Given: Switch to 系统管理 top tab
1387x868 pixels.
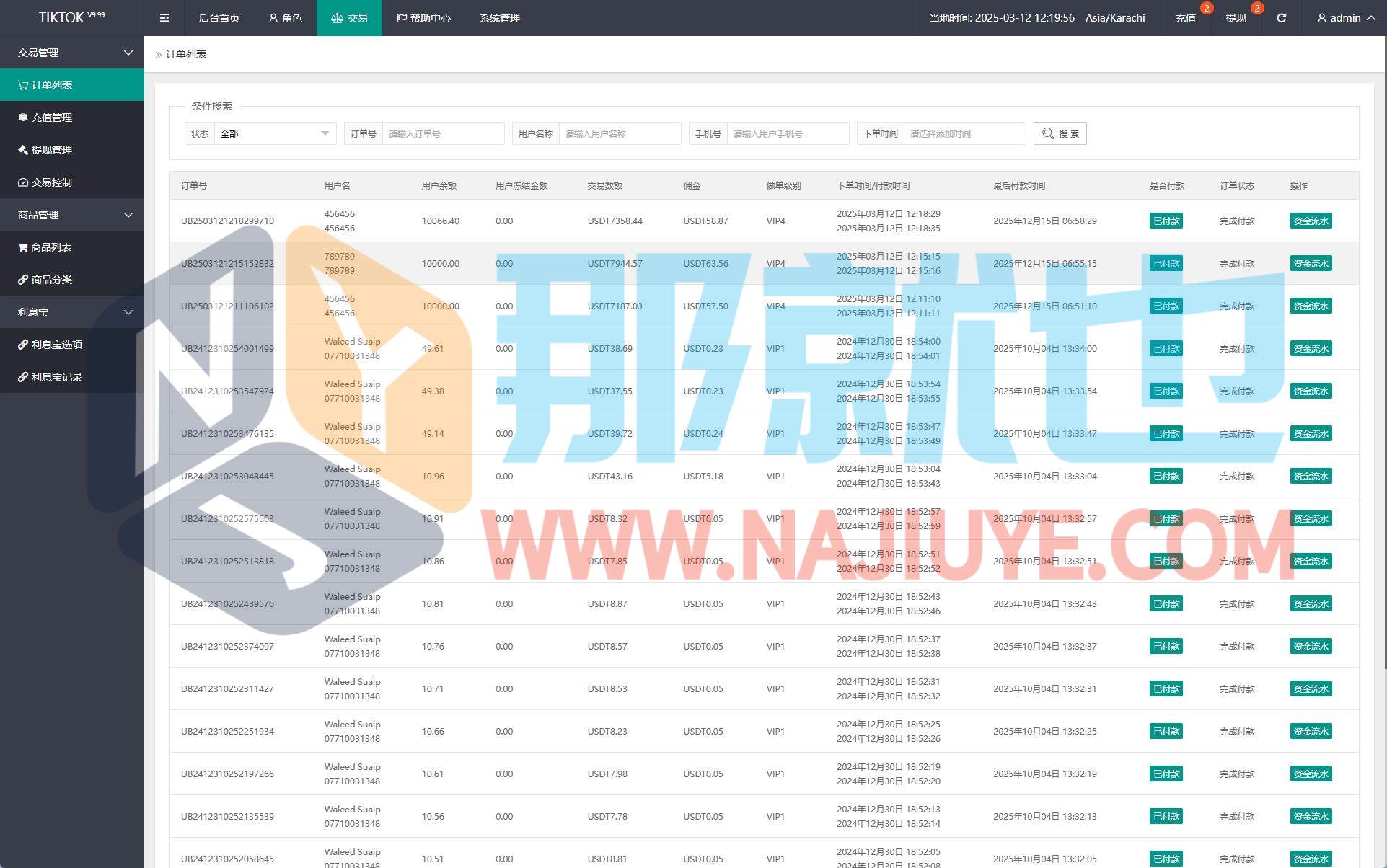Looking at the screenshot, I should pos(499,18).
